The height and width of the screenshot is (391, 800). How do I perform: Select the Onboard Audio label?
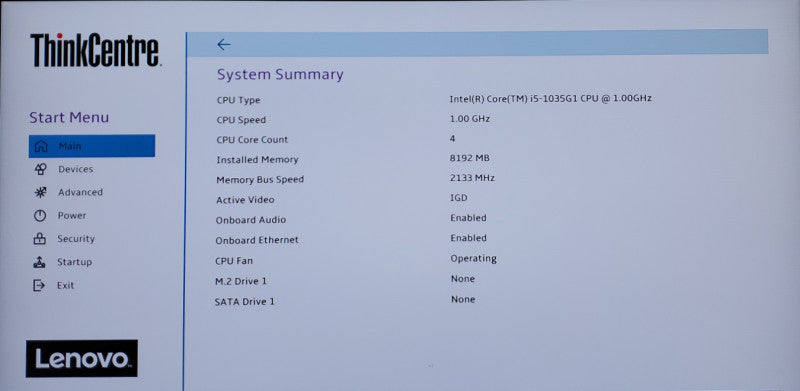(251, 220)
